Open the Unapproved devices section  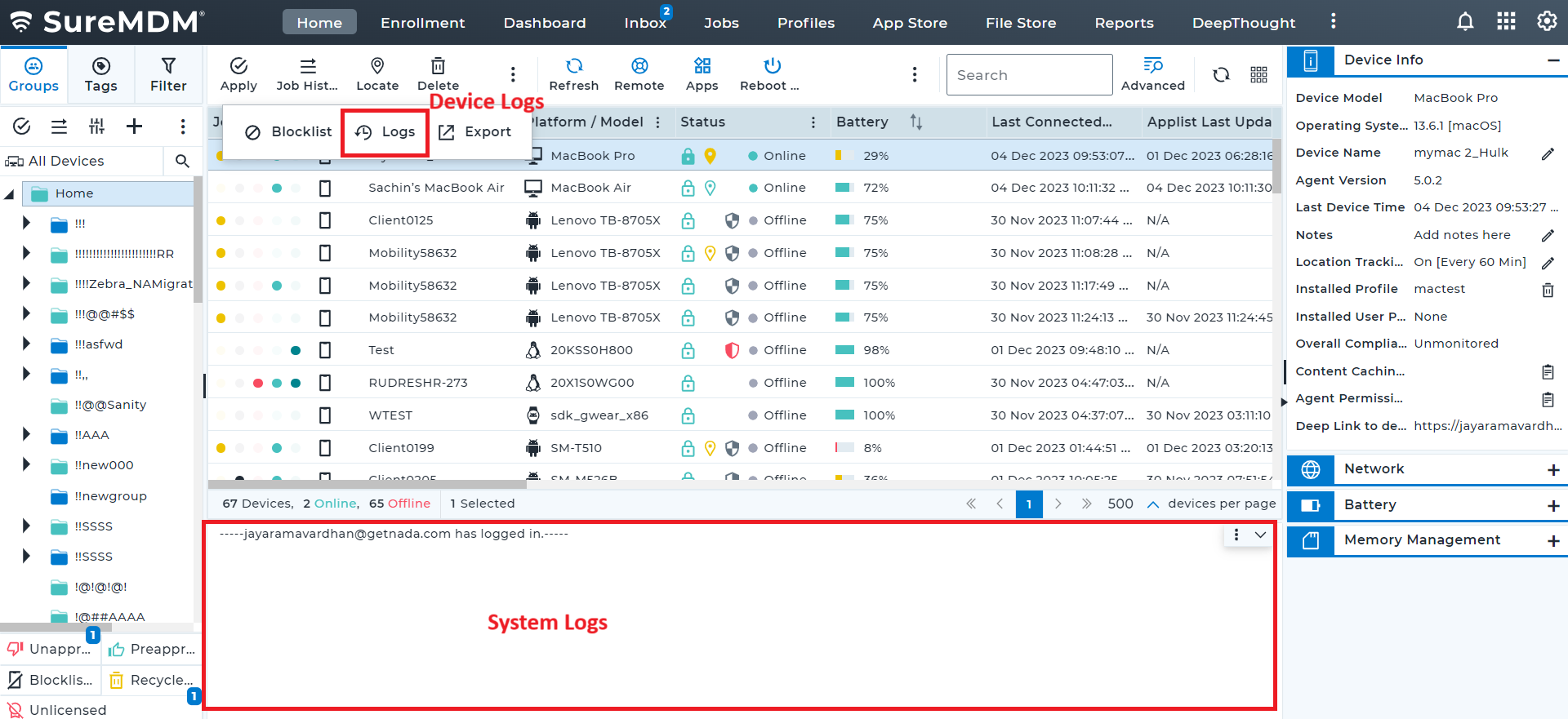coord(50,650)
